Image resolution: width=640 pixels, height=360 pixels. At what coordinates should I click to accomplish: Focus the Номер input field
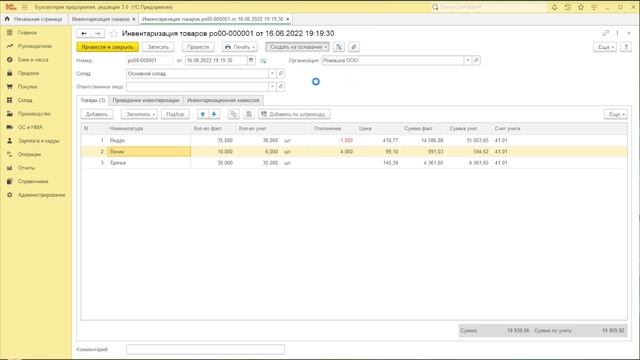coord(149,60)
